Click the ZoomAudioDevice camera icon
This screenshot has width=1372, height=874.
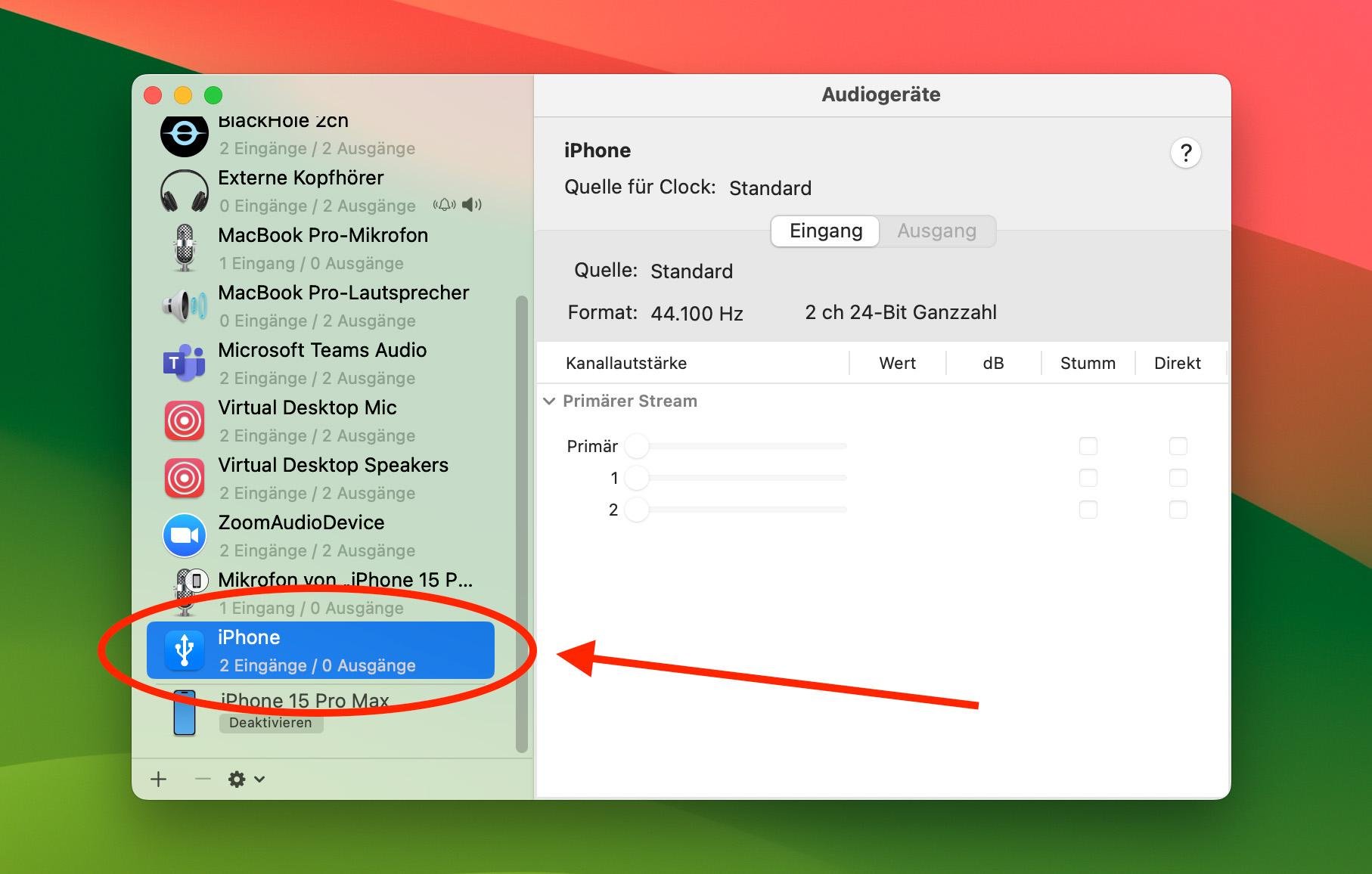click(184, 535)
